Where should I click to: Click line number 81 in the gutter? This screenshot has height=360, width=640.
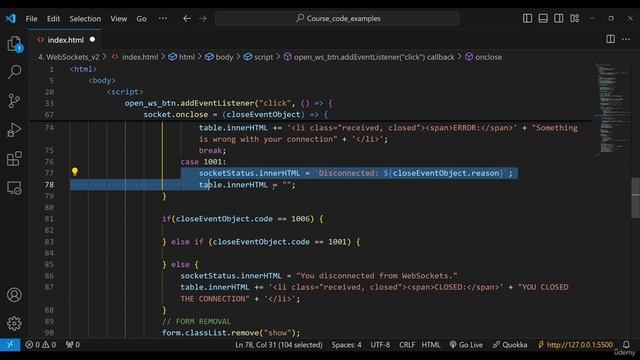tap(49, 219)
